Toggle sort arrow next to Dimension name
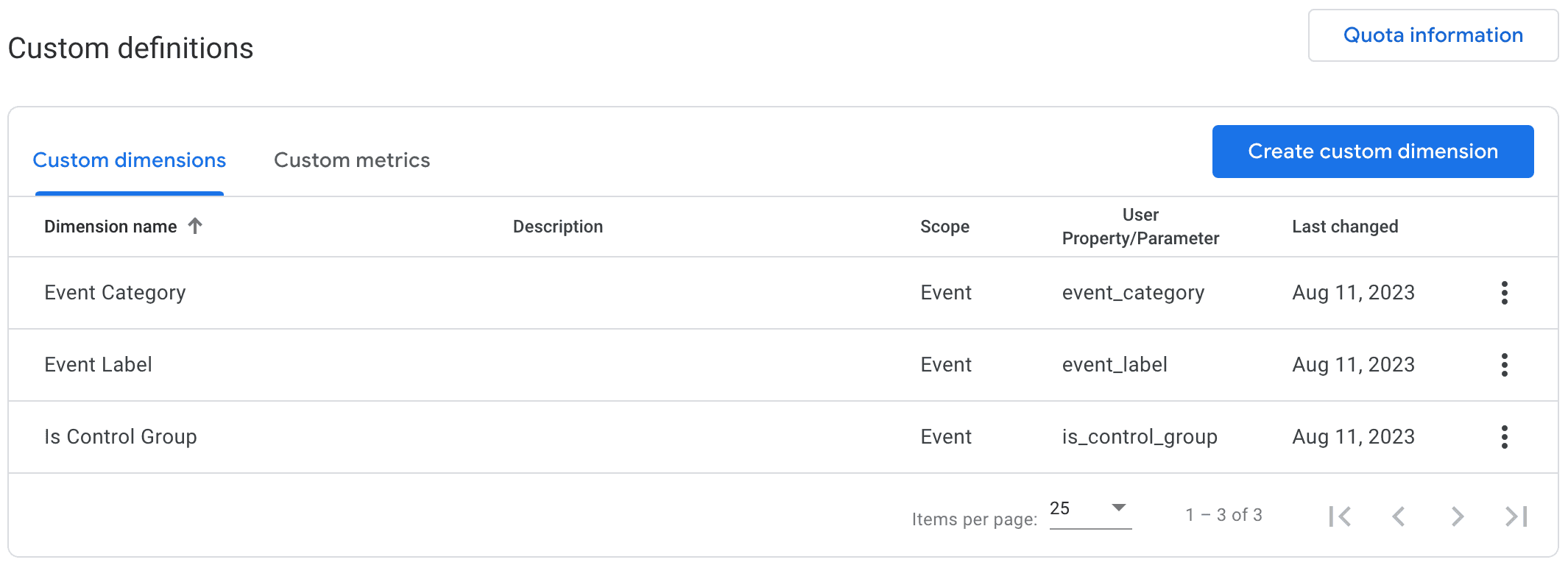 tap(195, 226)
